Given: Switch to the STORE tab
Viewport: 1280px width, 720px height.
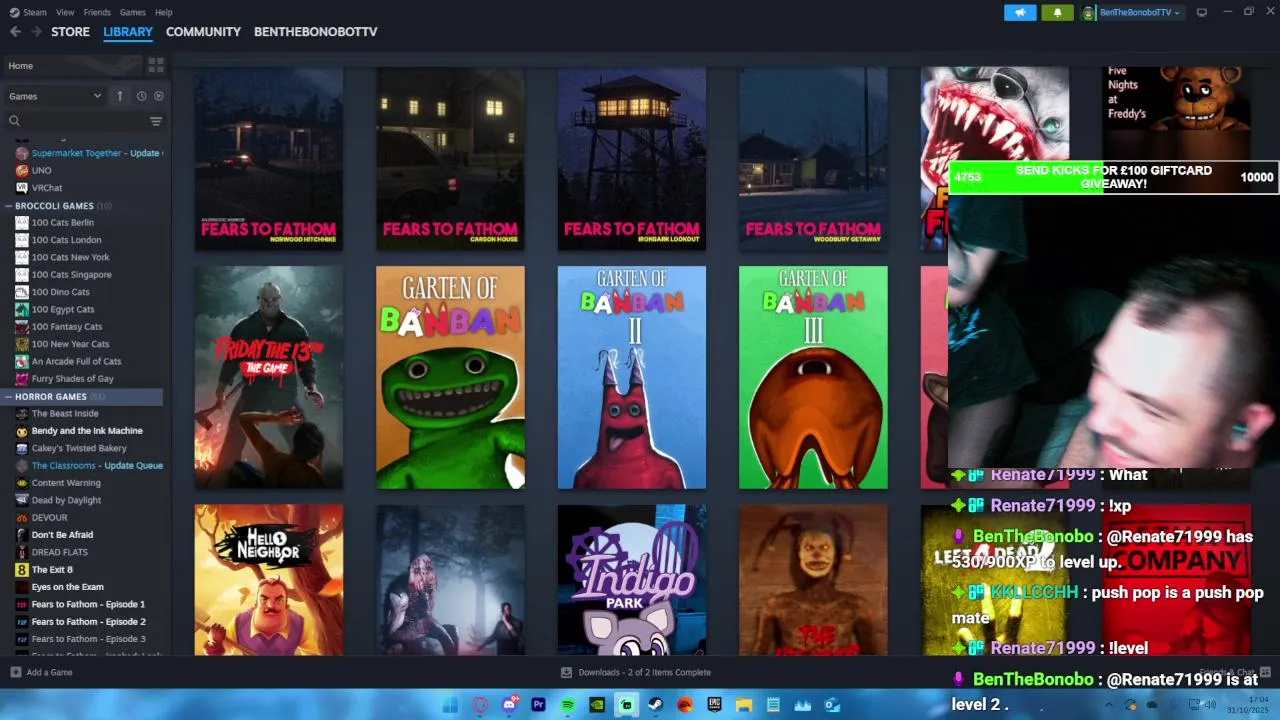Looking at the screenshot, I should click(70, 32).
